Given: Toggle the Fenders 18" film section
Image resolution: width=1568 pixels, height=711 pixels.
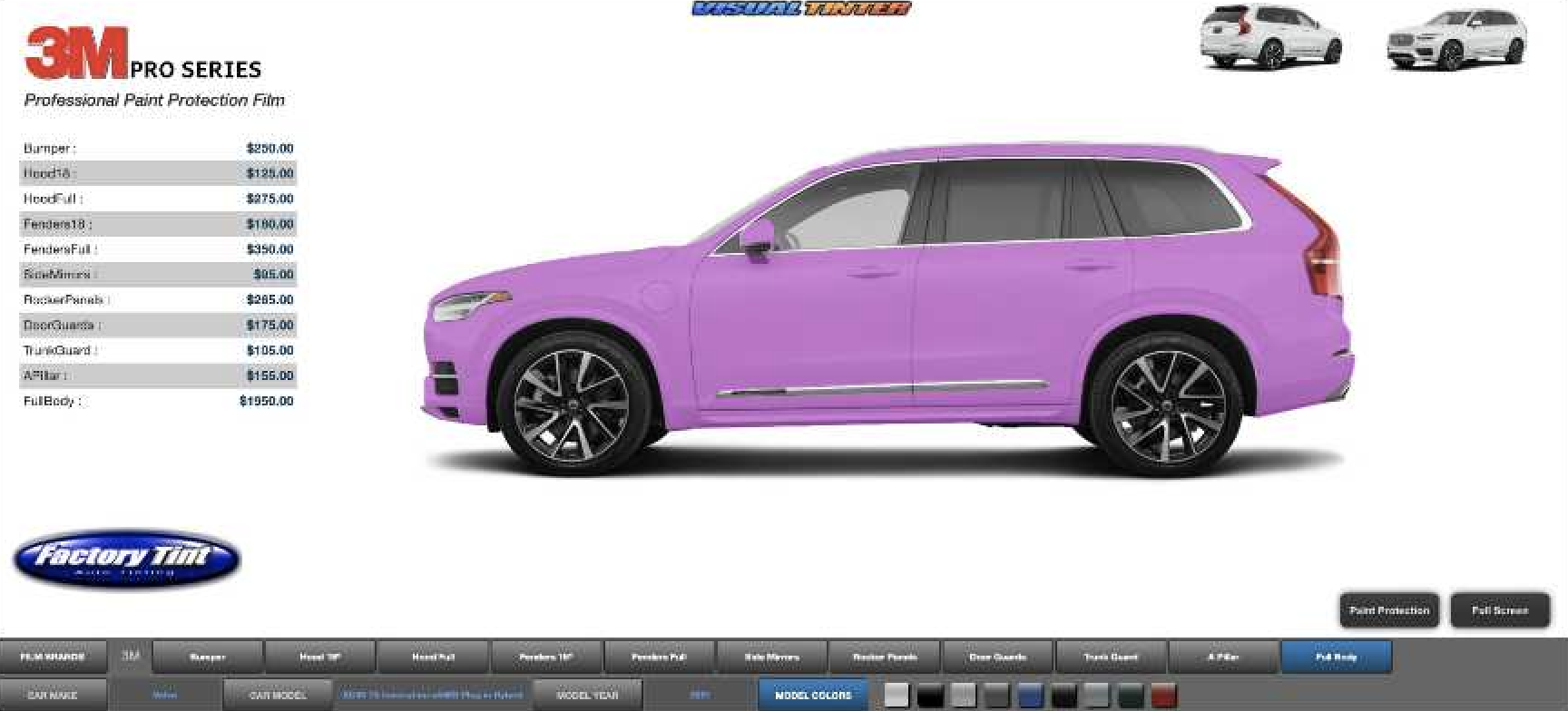Looking at the screenshot, I should [546, 657].
